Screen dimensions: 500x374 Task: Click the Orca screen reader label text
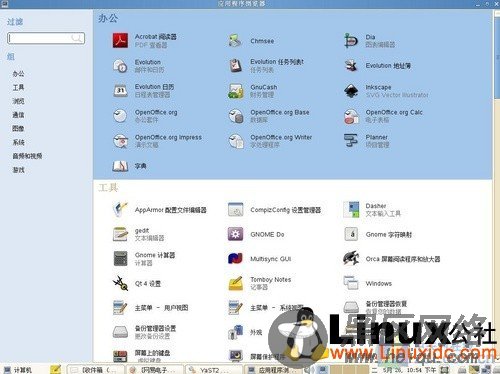pos(403,259)
